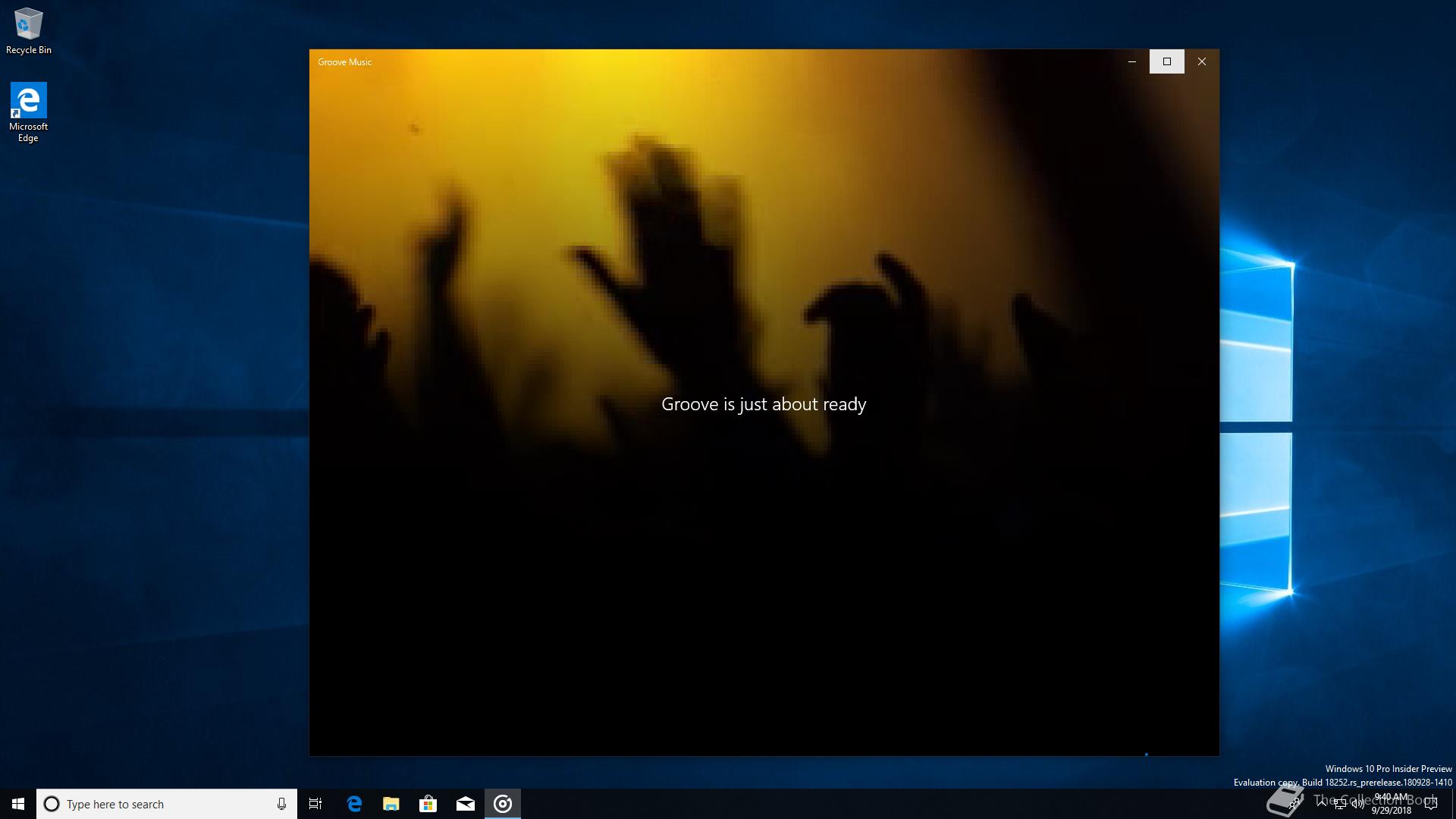Launch Microsoft Edge from the taskbar

pyautogui.click(x=354, y=804)
